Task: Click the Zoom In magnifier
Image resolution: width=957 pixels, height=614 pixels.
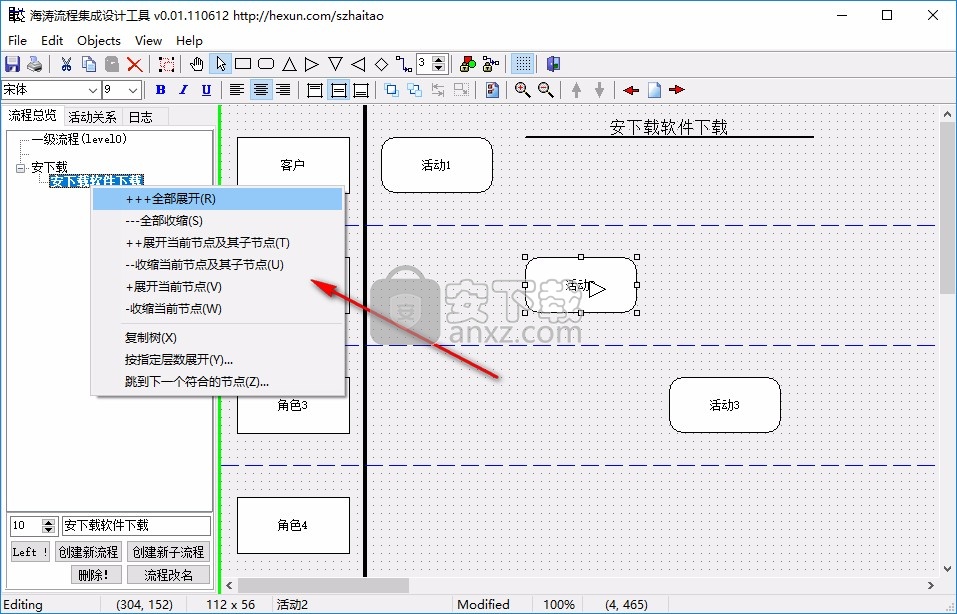Action: (x=522, y=90)
